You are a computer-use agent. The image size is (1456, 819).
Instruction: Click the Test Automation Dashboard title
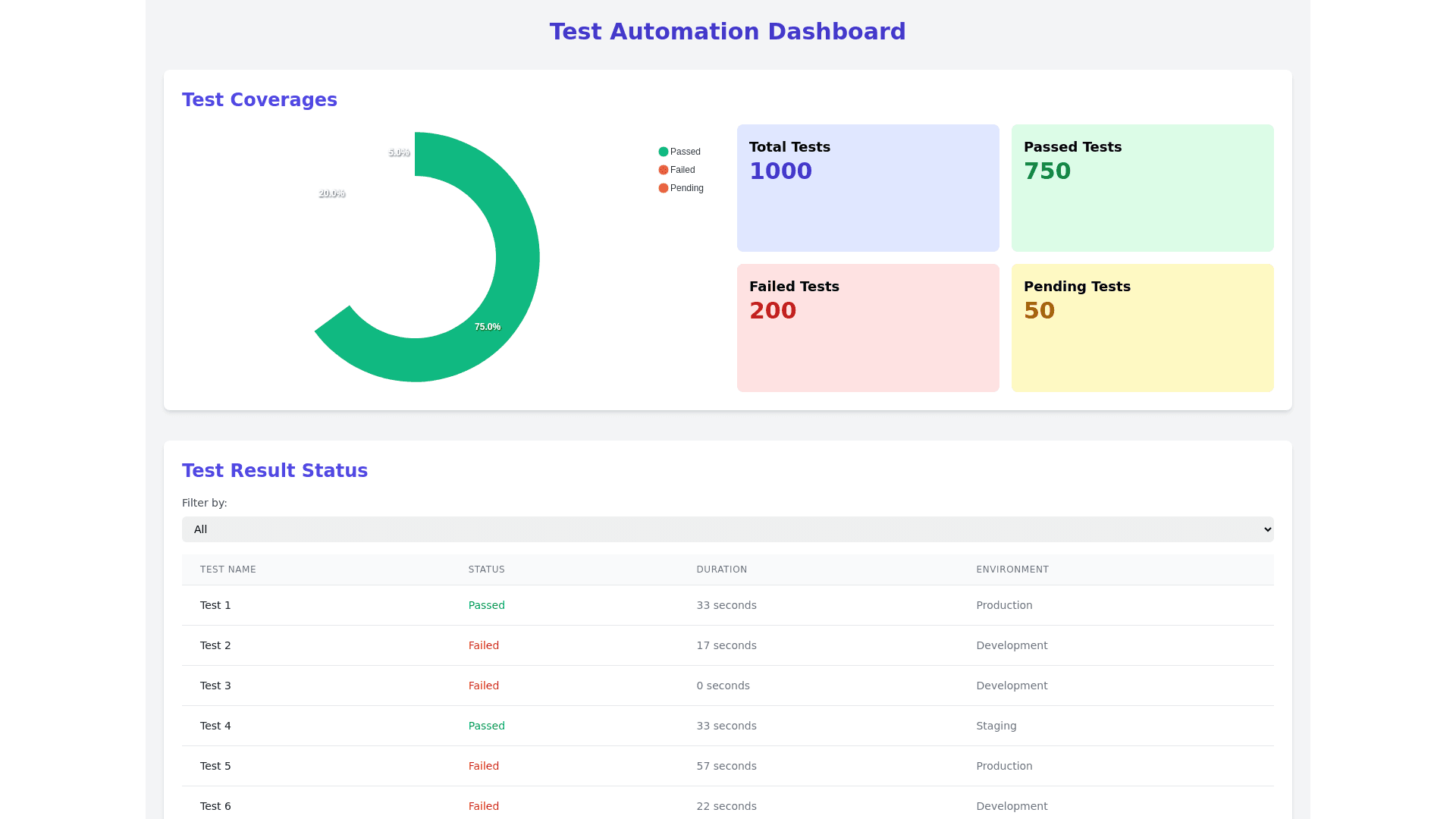point(727,32)
